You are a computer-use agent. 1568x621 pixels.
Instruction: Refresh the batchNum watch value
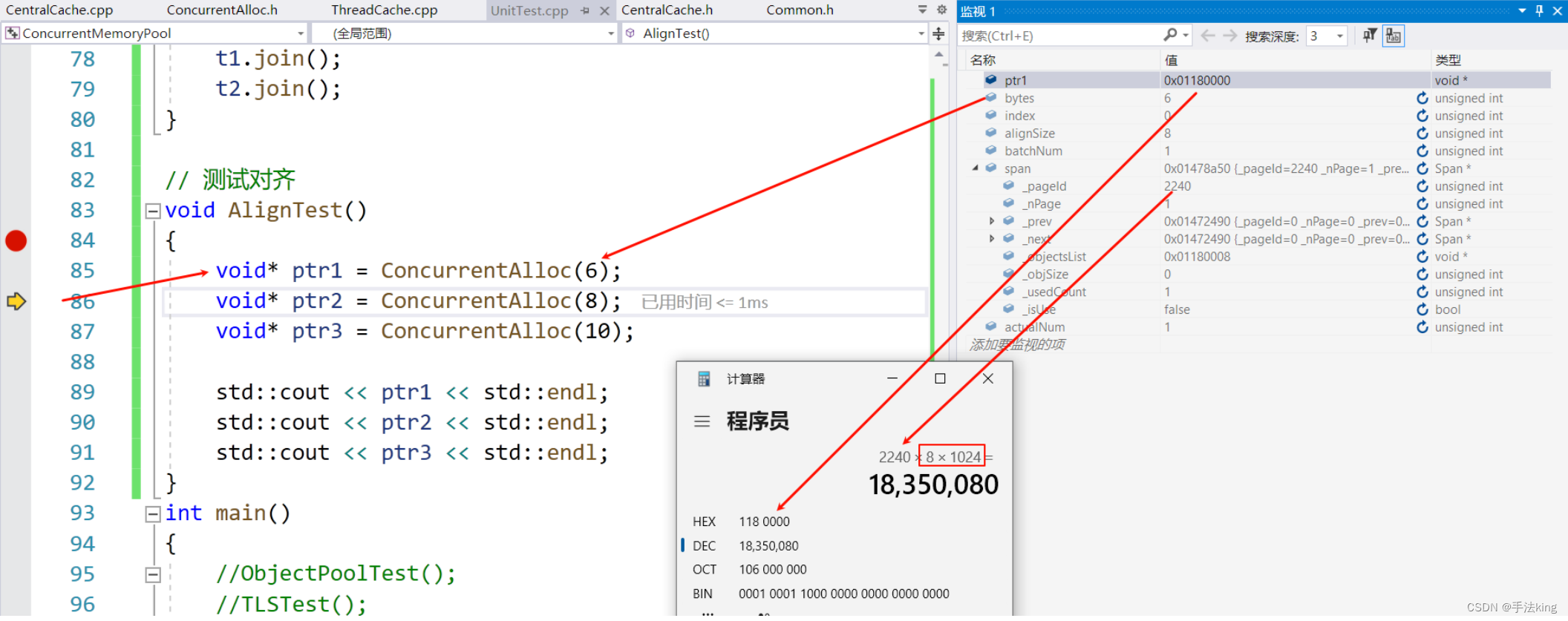pos(1422,151)
